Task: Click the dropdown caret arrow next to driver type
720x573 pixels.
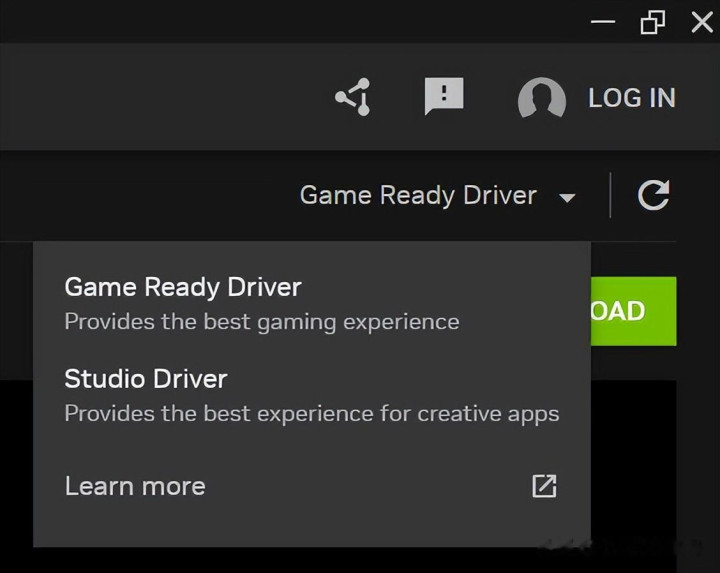Action: coord(567,198)
